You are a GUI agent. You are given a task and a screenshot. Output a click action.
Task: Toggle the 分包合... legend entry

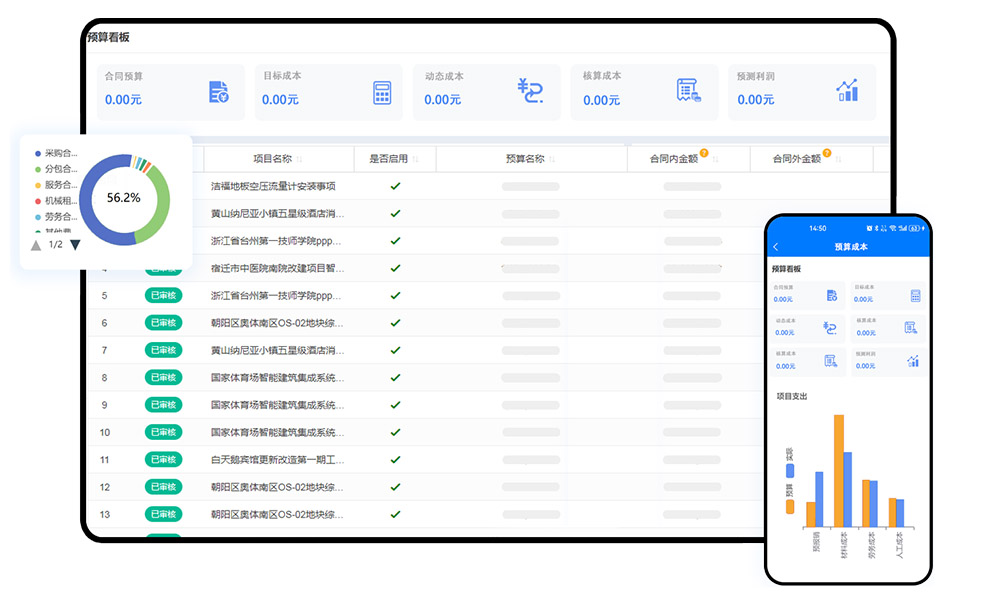pyautogui.click(x=56, y=169)
